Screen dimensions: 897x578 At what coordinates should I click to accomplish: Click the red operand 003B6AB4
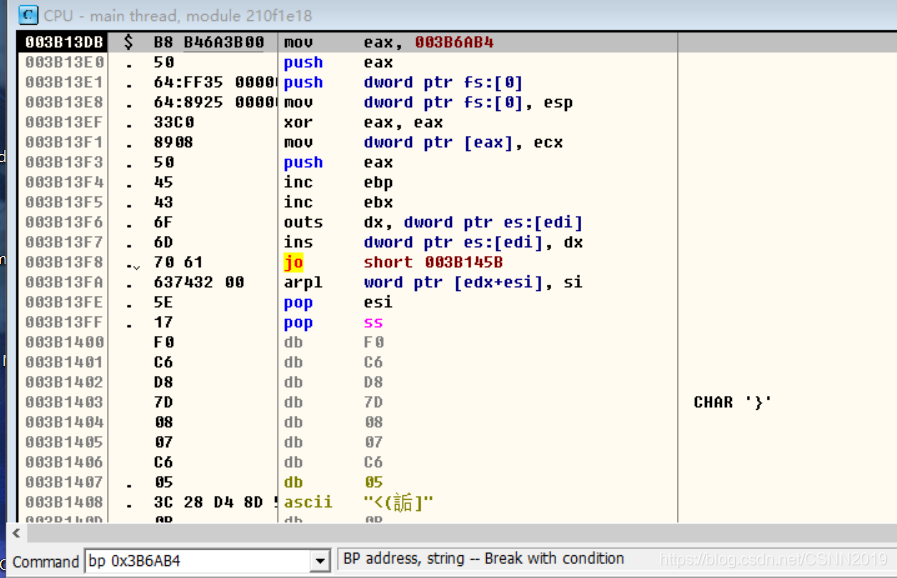tap(454, 42)
